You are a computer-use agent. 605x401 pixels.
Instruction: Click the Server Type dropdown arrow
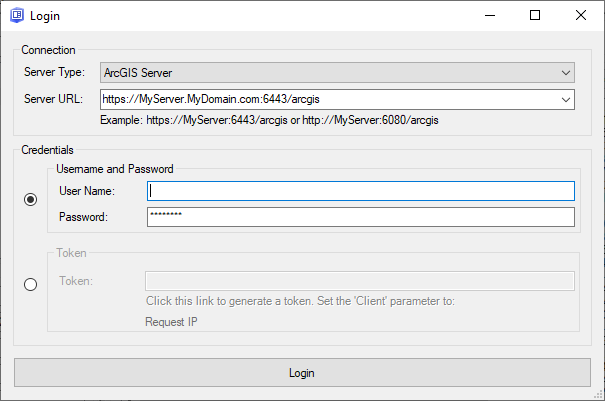click(566, 73)
